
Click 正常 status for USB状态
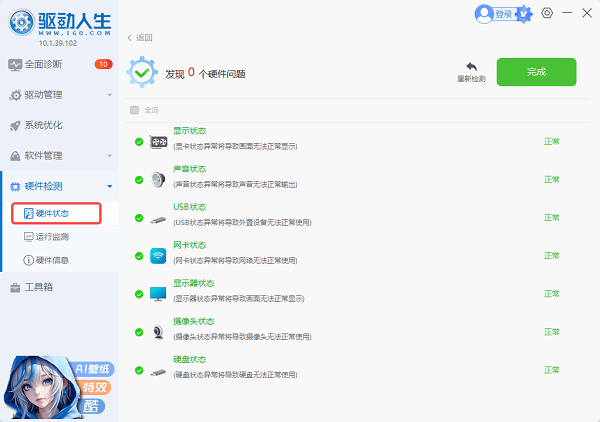coord(552,218)
